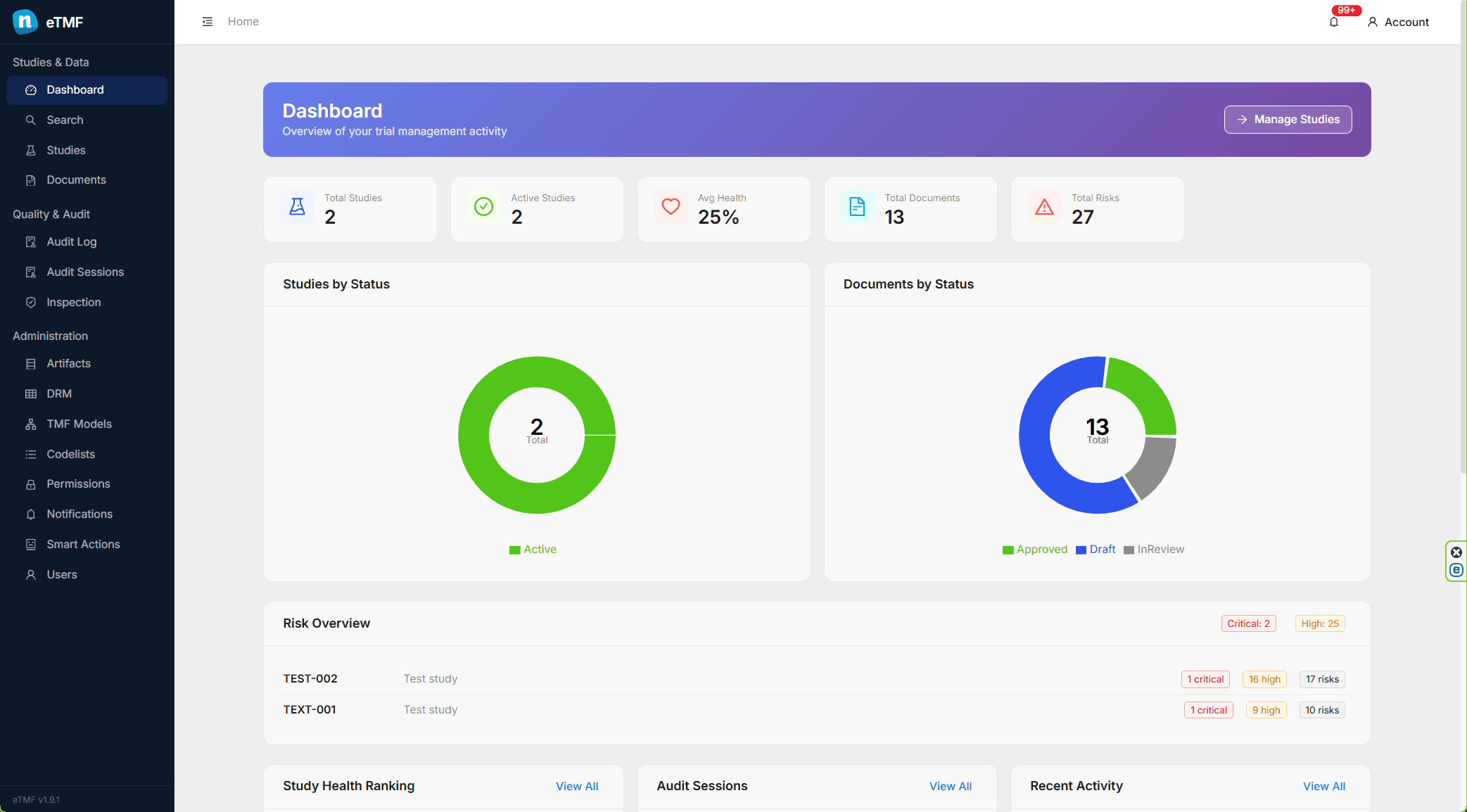This screenshot has height=812, width=1467.
Task: Click the Notifications bell icon in sidebar
Action: pos(31,514)
